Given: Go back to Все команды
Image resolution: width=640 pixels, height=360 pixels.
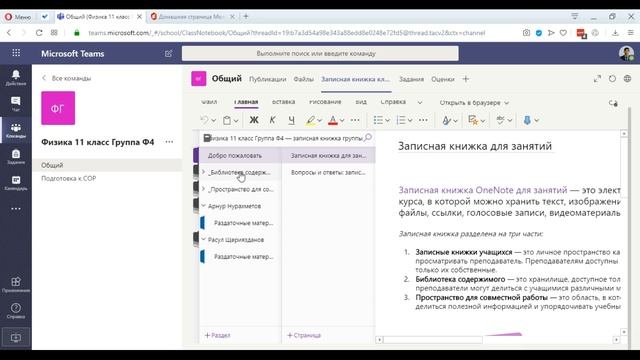Looking at the screenshot, I should [67, 78].
